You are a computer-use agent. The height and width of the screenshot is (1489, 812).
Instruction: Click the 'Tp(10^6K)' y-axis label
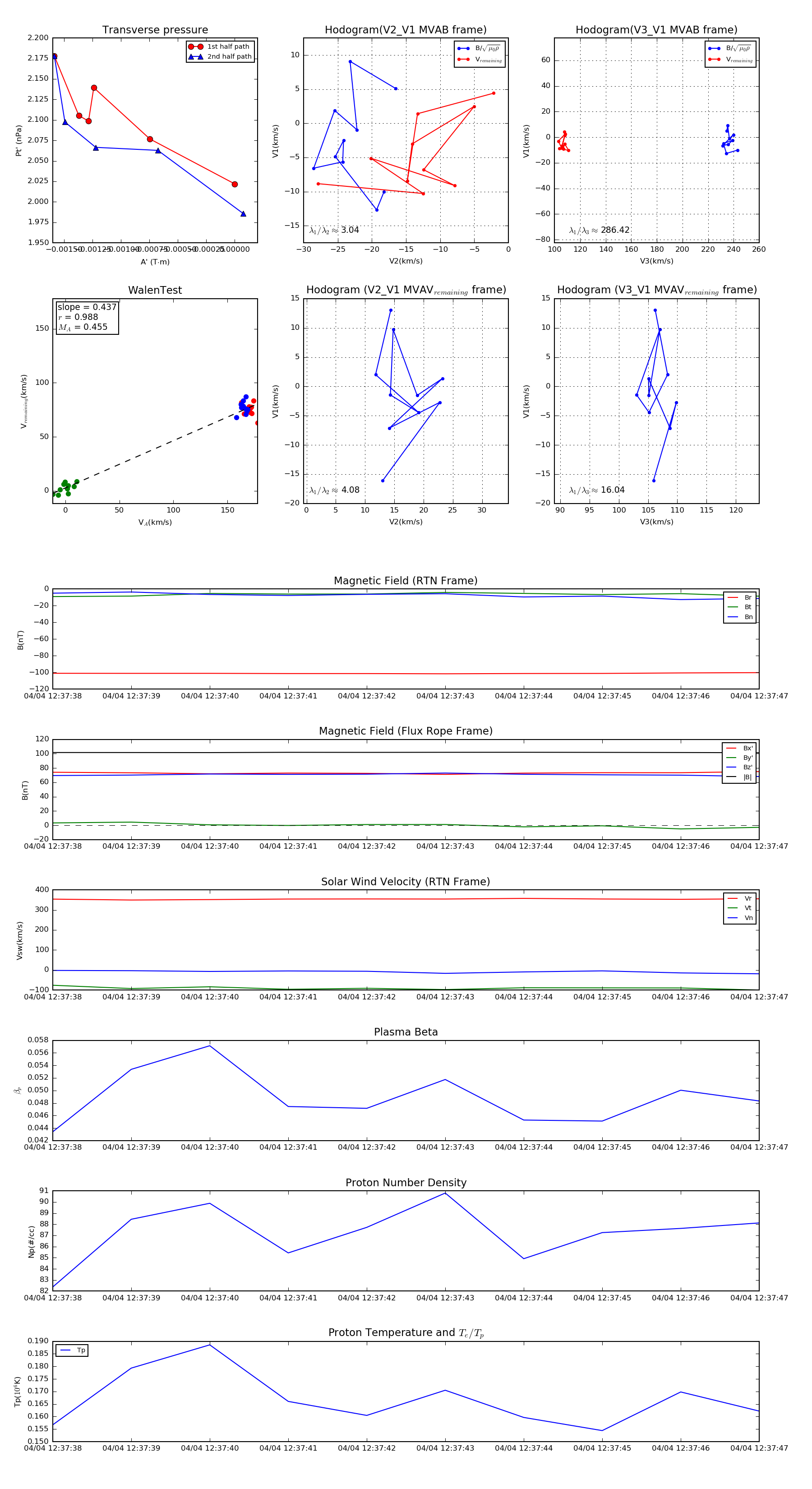17,1392
